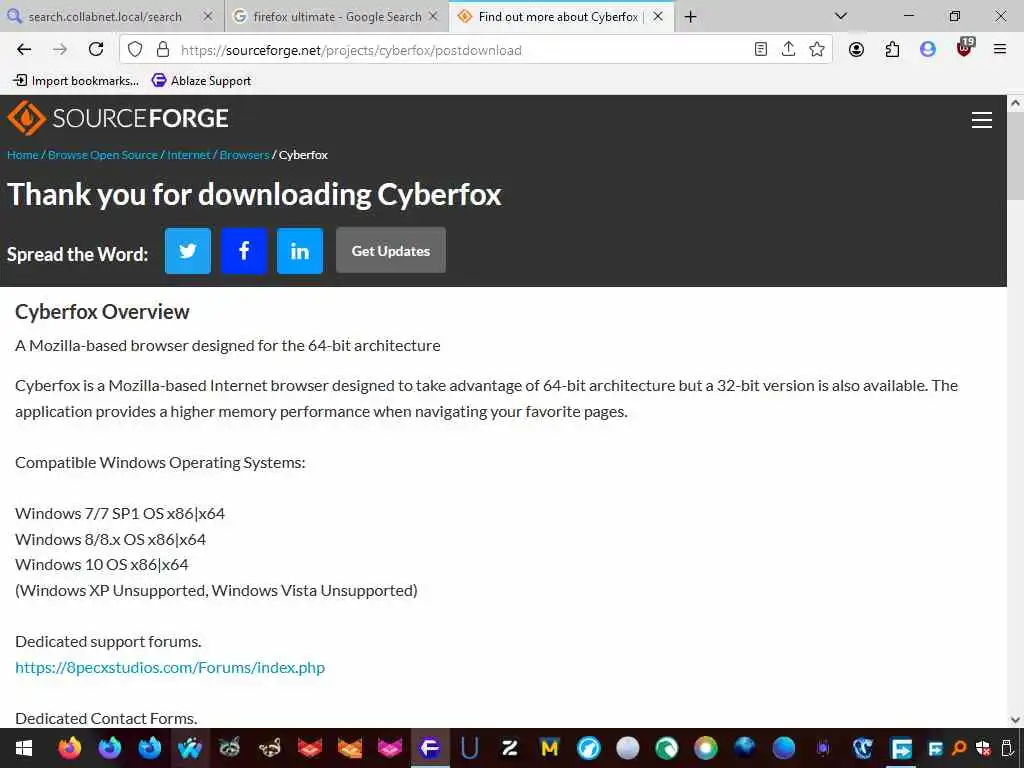The width and height of the screenshot is (1024, 768).
Task: Reload the current page
Action: (96, 49)
